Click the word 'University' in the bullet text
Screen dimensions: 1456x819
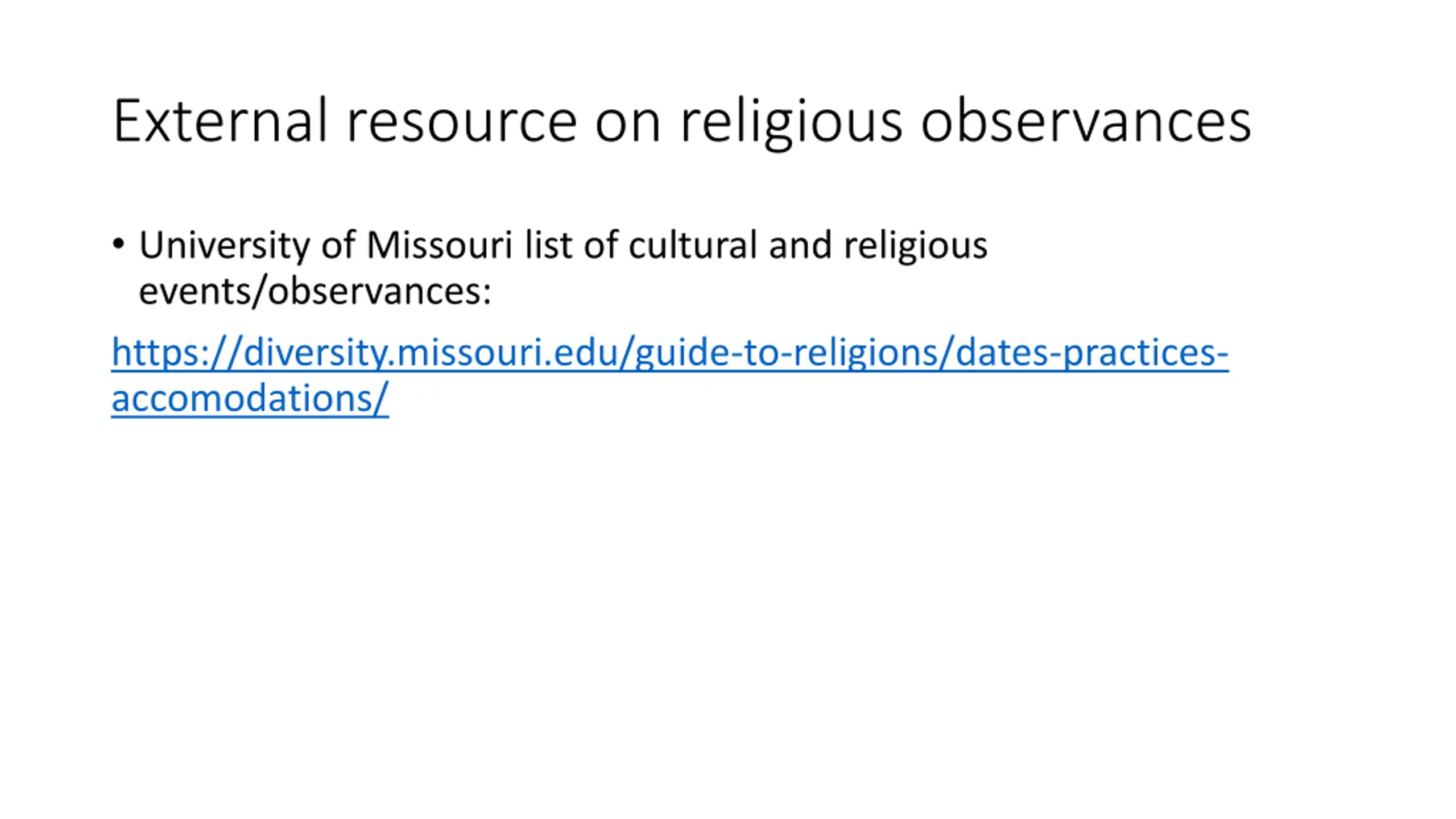225,246
